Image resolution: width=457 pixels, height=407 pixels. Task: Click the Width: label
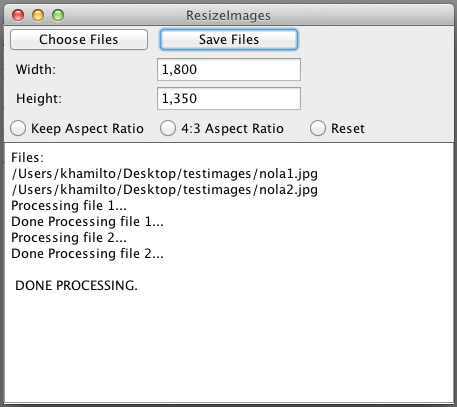point(36,69)
